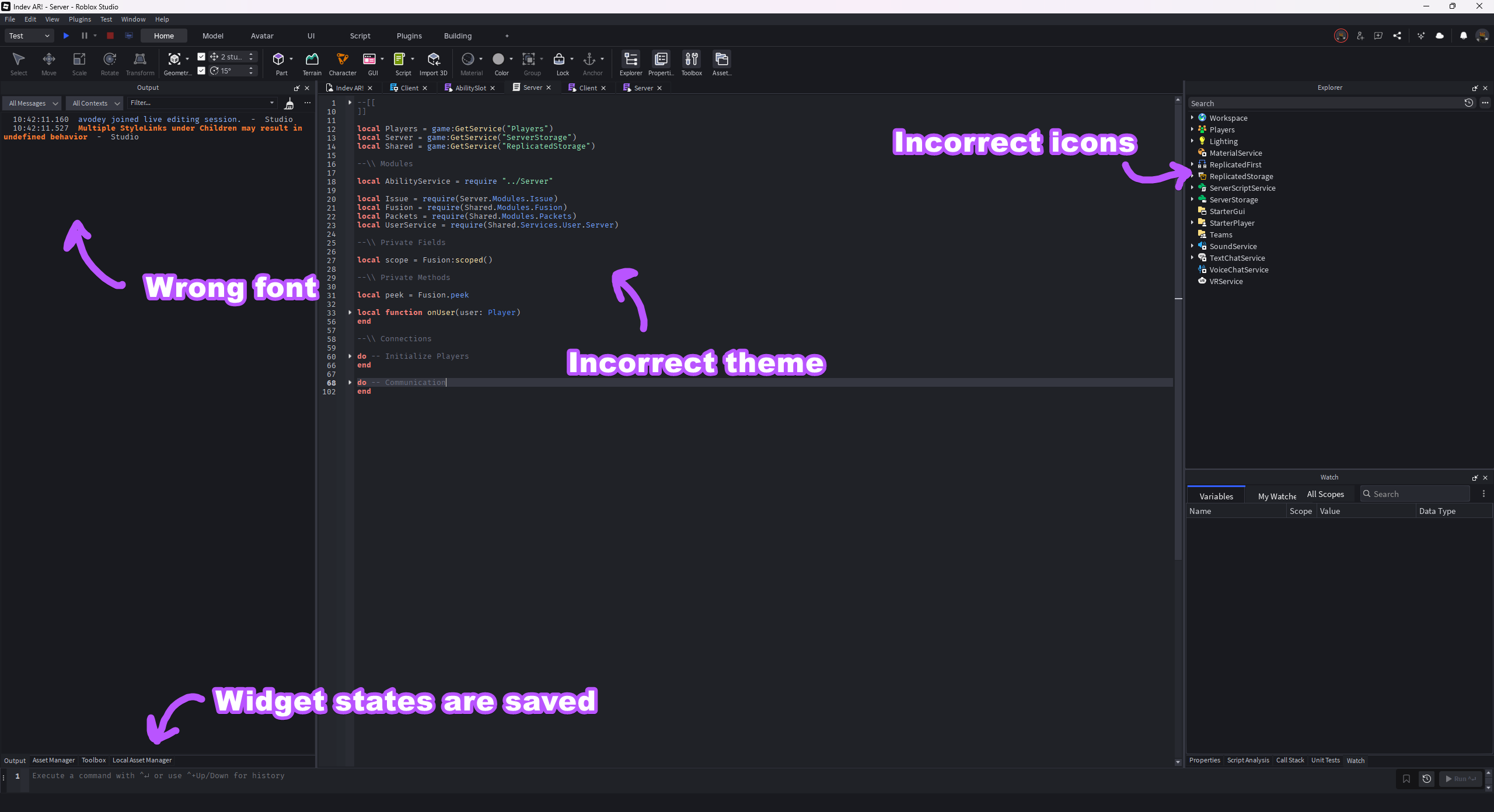This screenshot has width=1494, height=812.
Task: Open the Plugins menu in menu bar
Action: 79,19
